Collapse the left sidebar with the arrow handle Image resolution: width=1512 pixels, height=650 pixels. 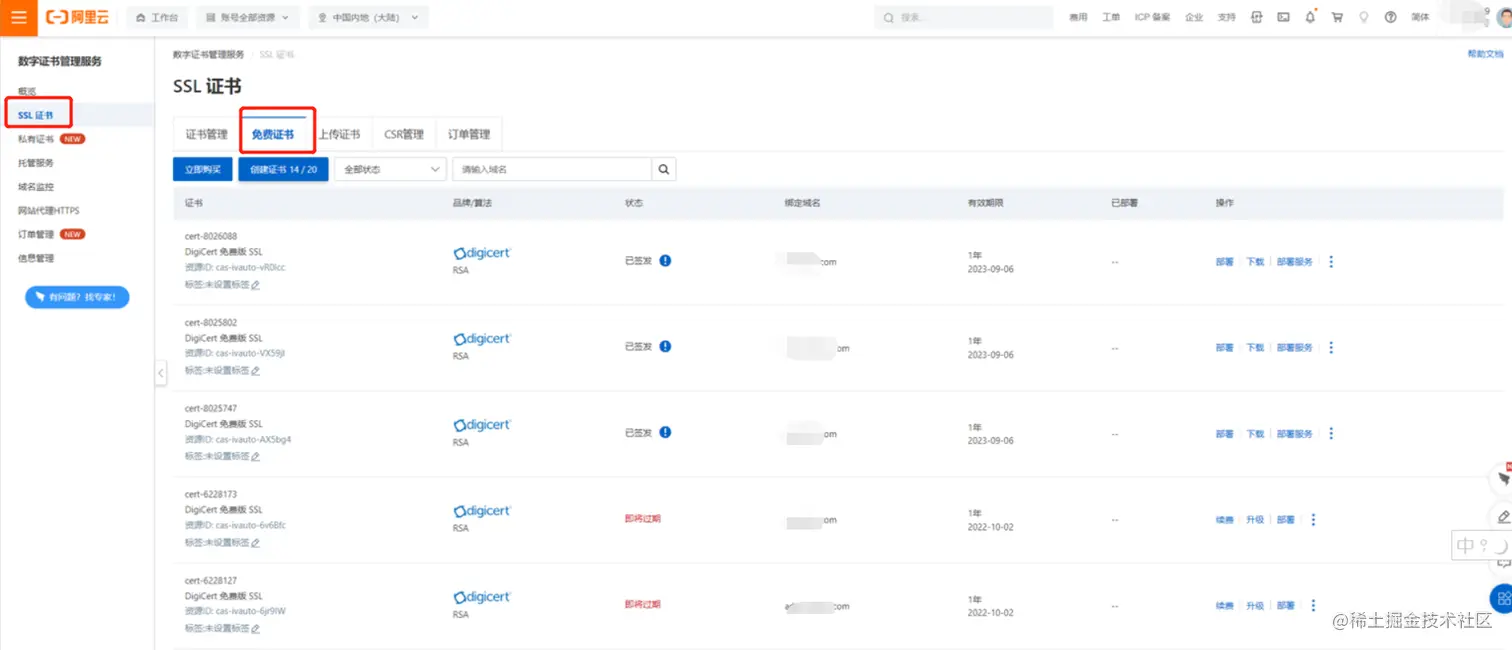pyautogui.click(x=160, y=373)
